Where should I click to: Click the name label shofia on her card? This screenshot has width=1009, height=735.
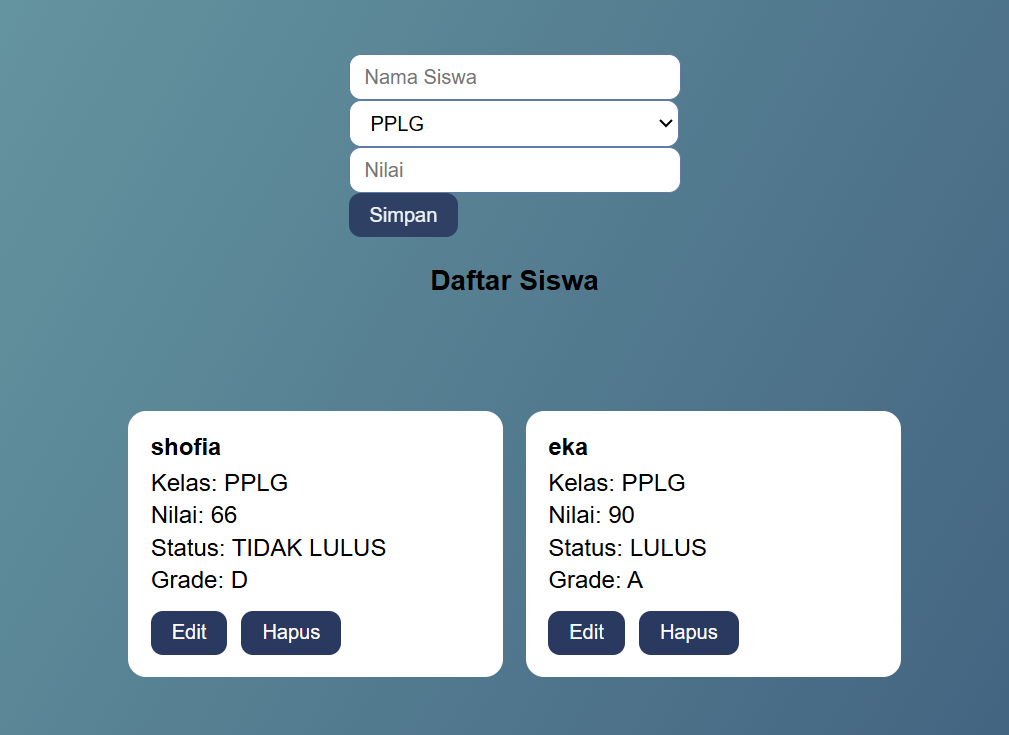(185, 447)
